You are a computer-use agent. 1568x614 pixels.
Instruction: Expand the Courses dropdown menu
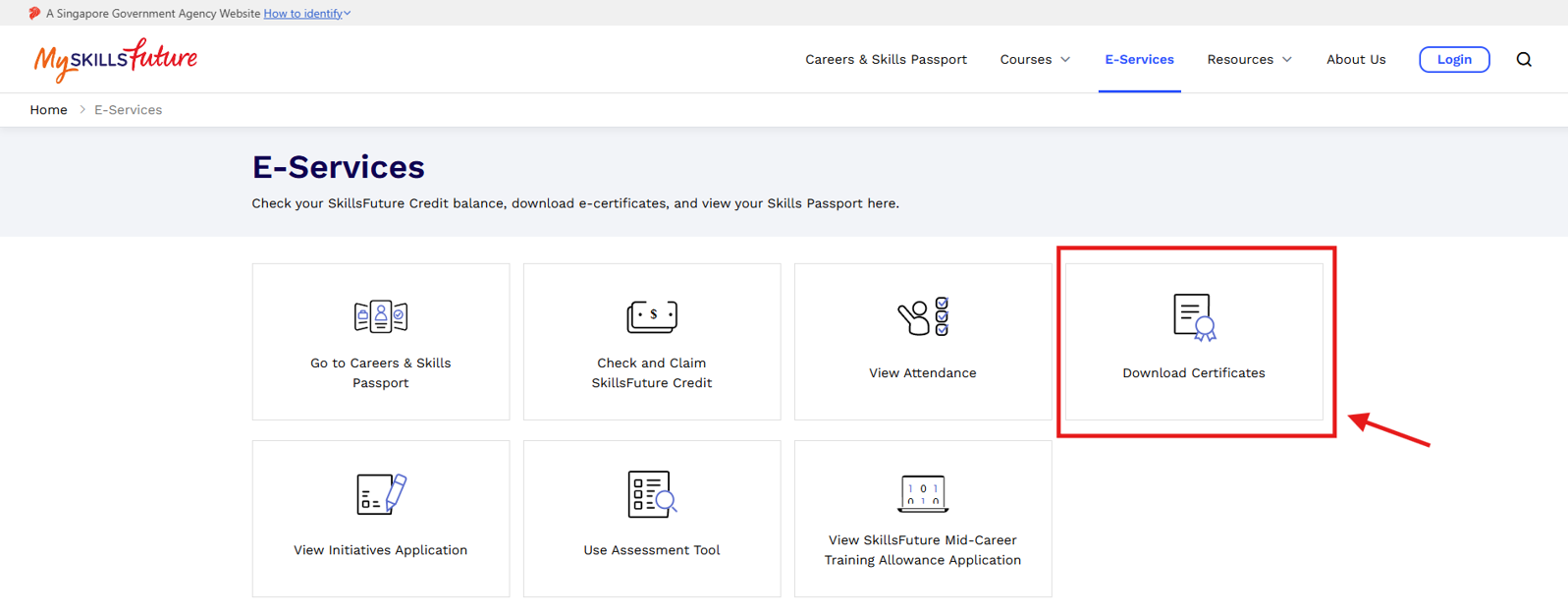pos(1035,60)
